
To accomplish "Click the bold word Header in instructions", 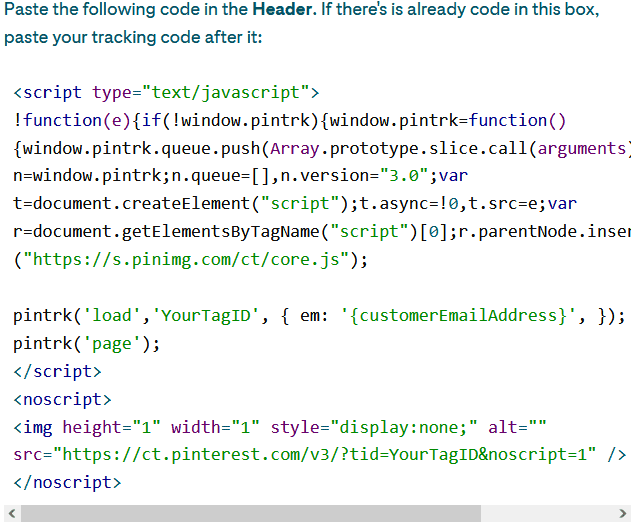I will pyautogui.click(x=283, y=9).
